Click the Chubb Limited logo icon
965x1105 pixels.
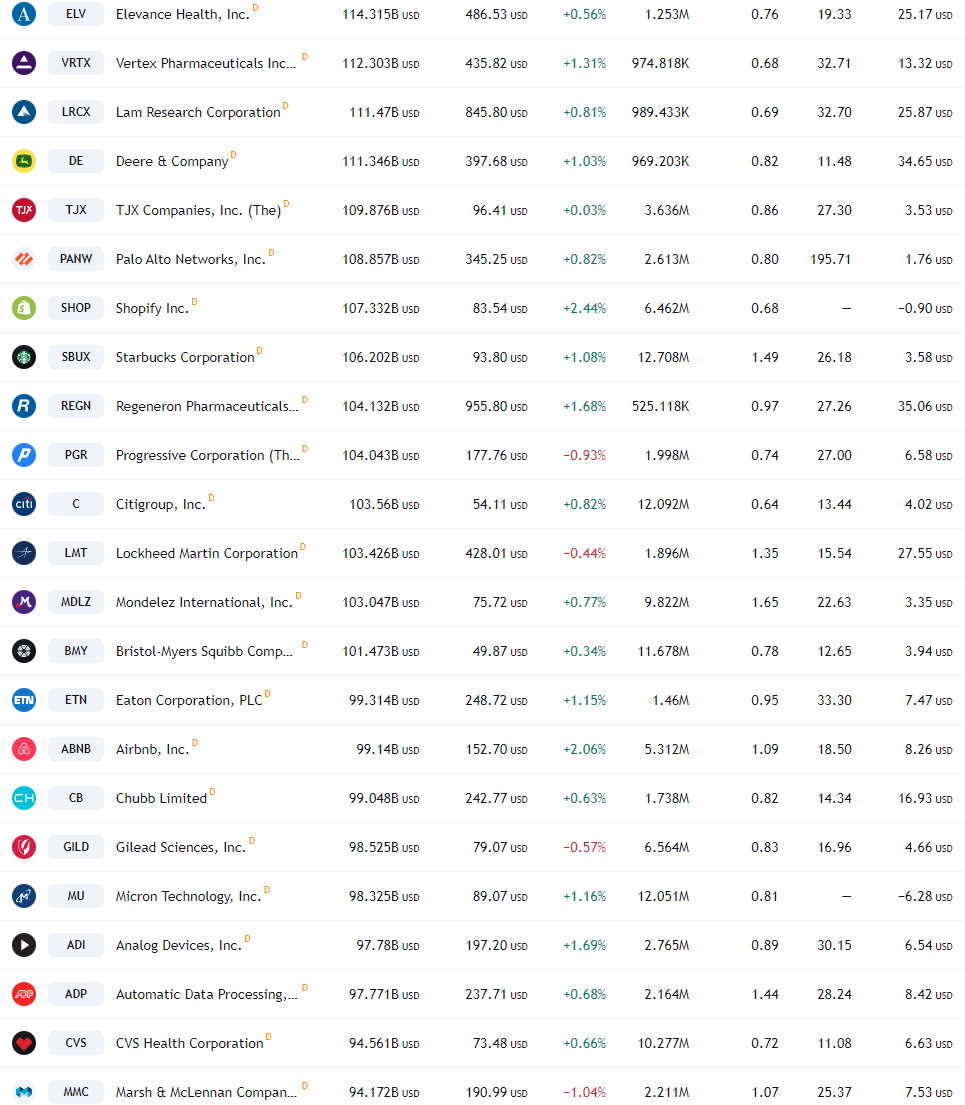point(24,798)
